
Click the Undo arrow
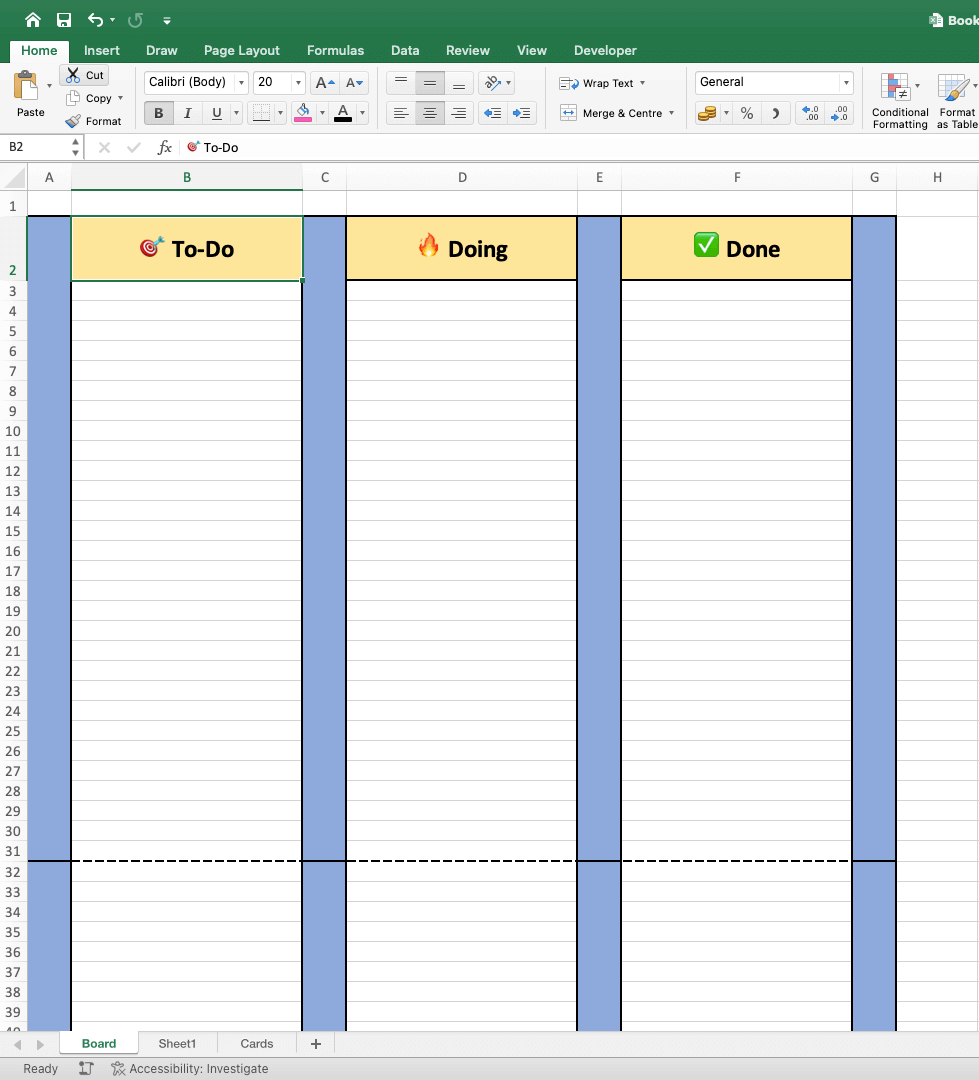96,18
